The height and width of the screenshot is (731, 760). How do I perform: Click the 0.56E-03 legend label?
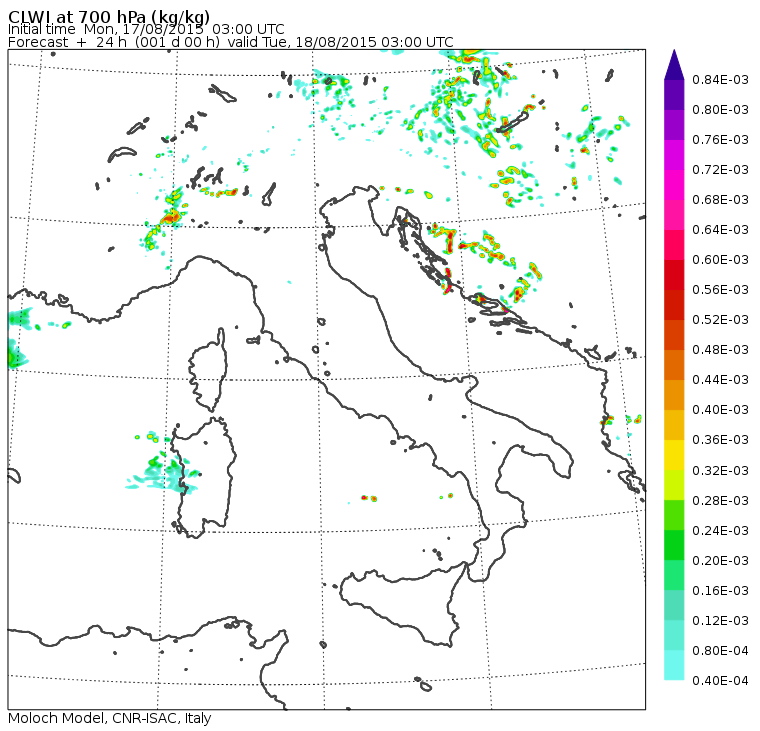pos(720,290)
